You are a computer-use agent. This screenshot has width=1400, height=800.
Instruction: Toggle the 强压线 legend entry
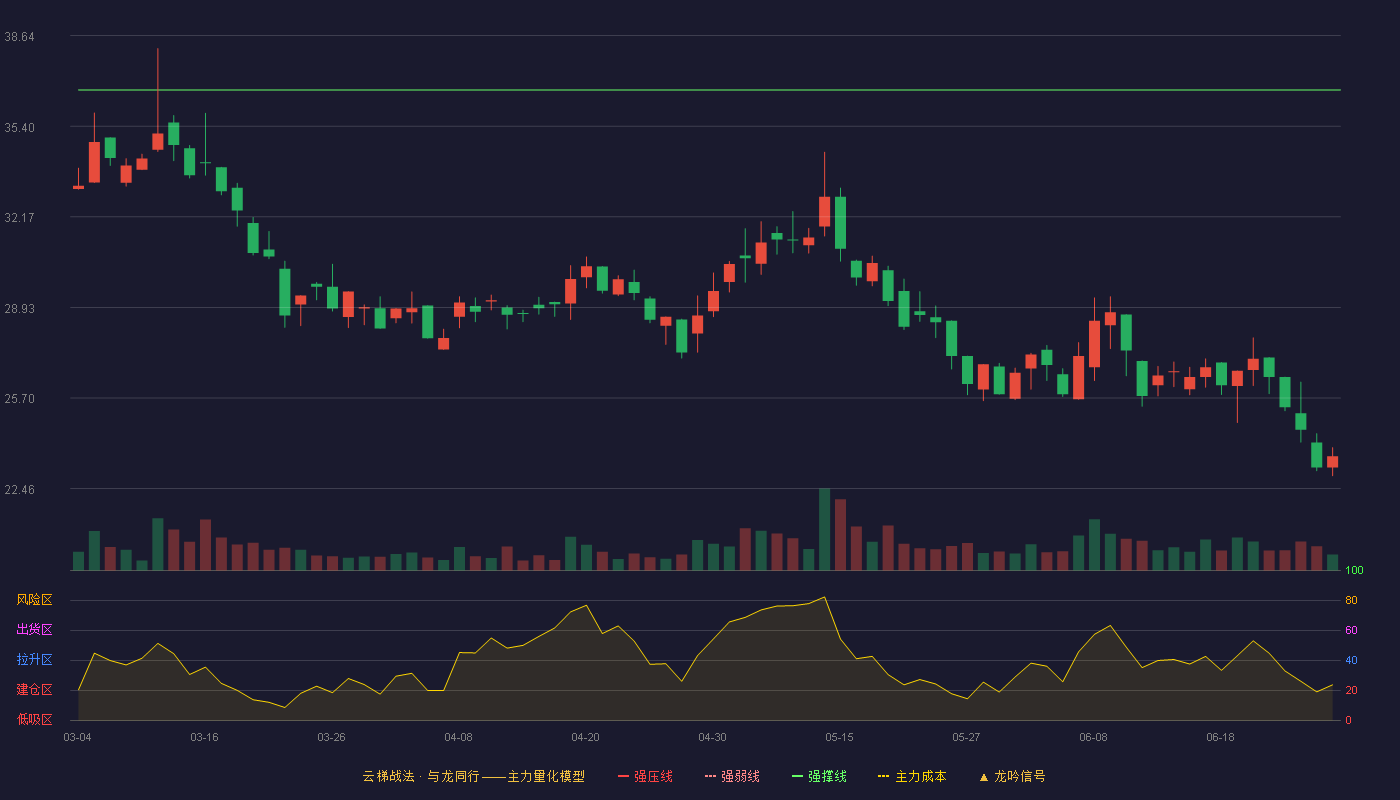pyautogui.click(x=645, y=776)
